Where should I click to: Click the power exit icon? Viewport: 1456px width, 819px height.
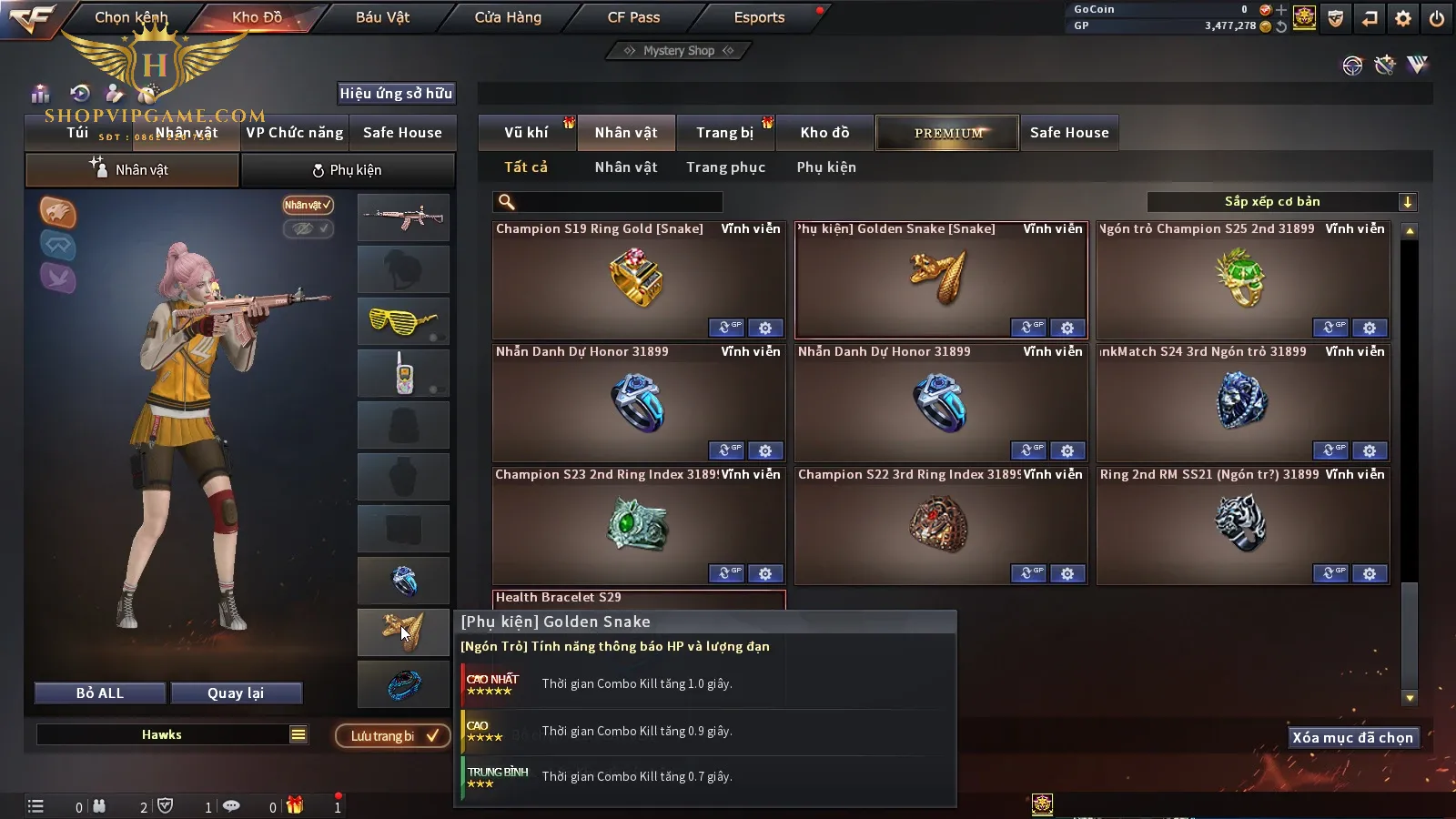pyautogui.click(x=1437, y=18)
